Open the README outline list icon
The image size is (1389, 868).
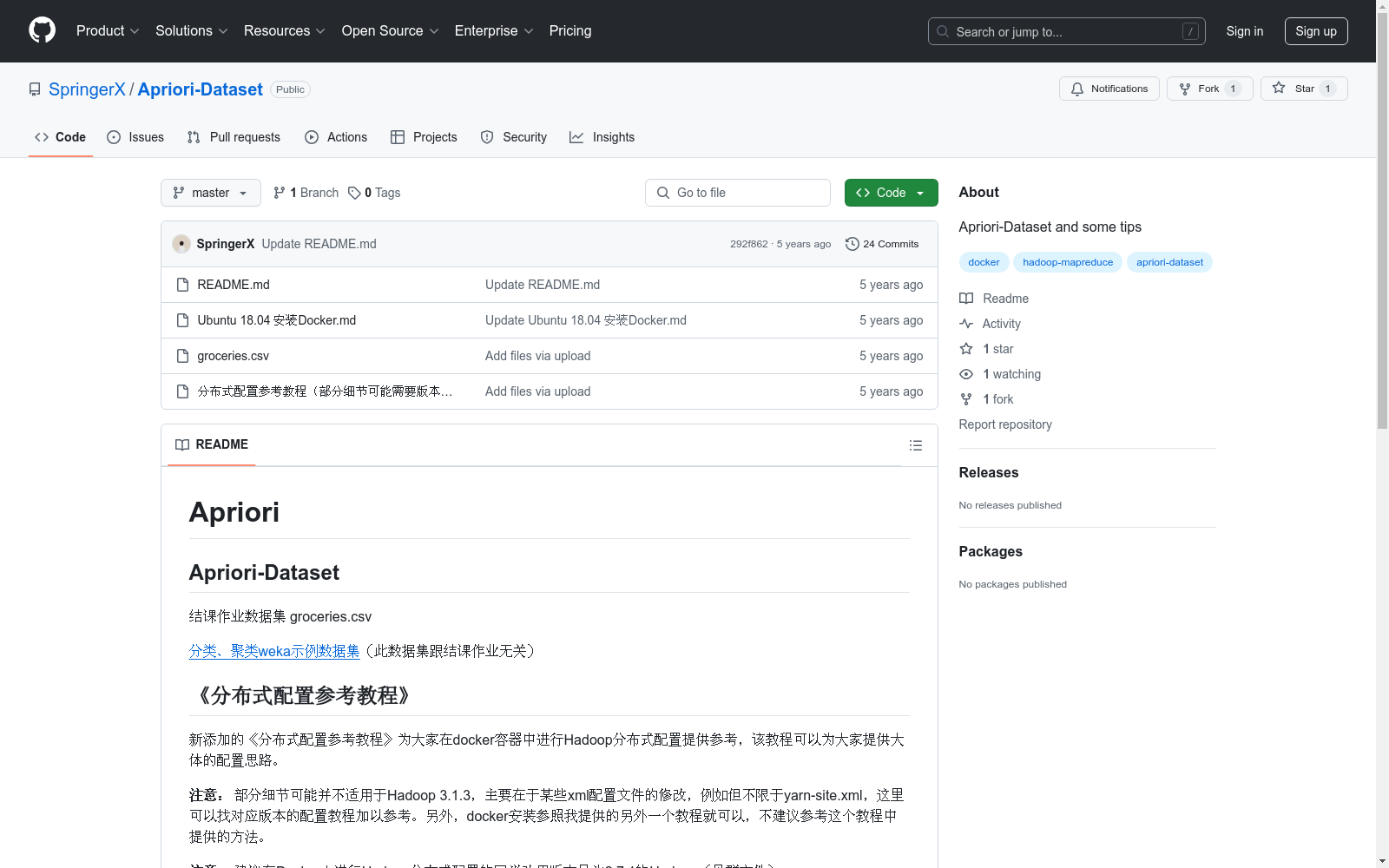(x=915, y=445)
